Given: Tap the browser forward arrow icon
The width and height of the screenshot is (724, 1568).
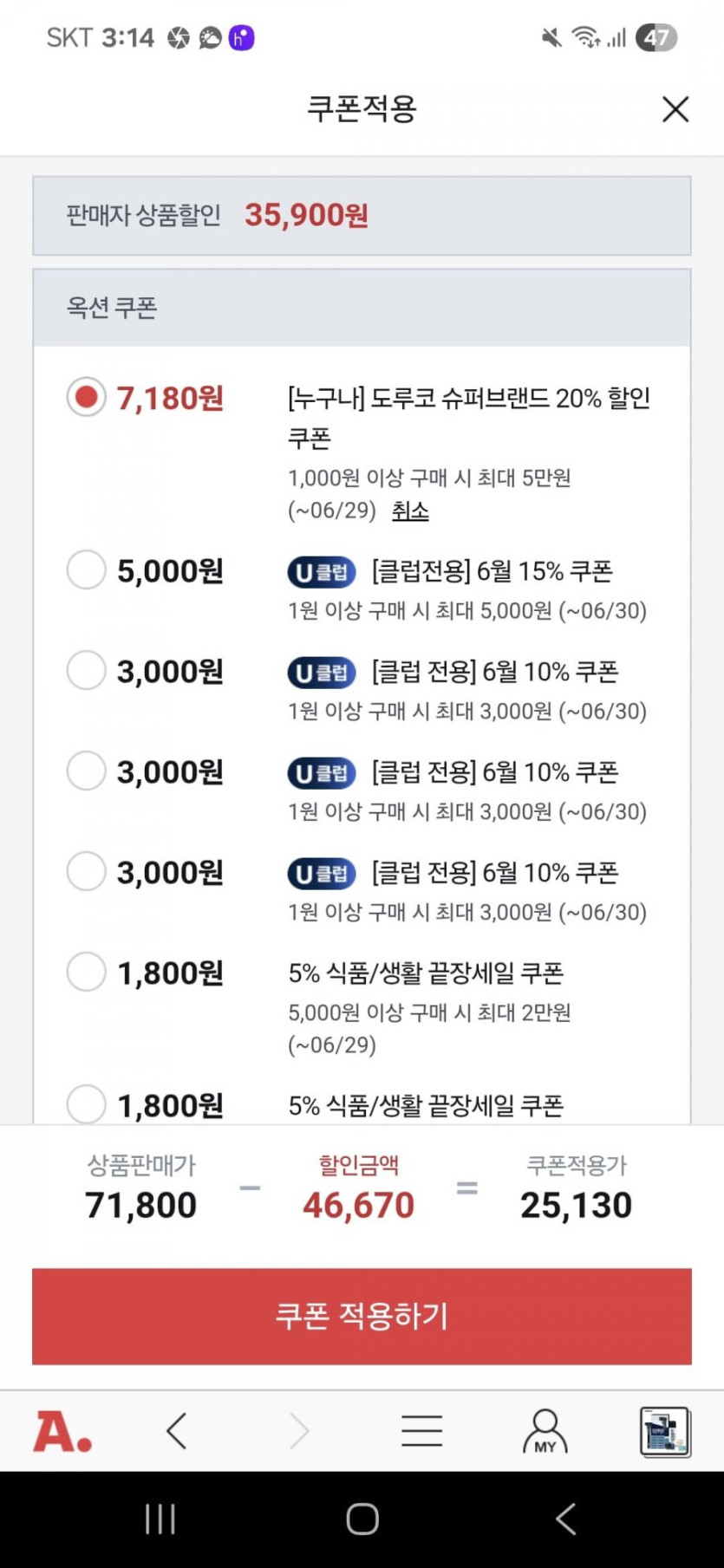Looking at the screenshot, I should pyautogui.click(x=299, y=1431).
